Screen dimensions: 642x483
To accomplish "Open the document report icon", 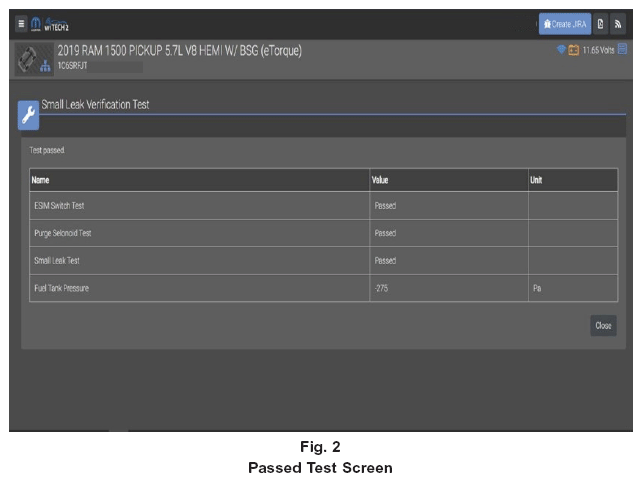I will [x=600, y=24].
